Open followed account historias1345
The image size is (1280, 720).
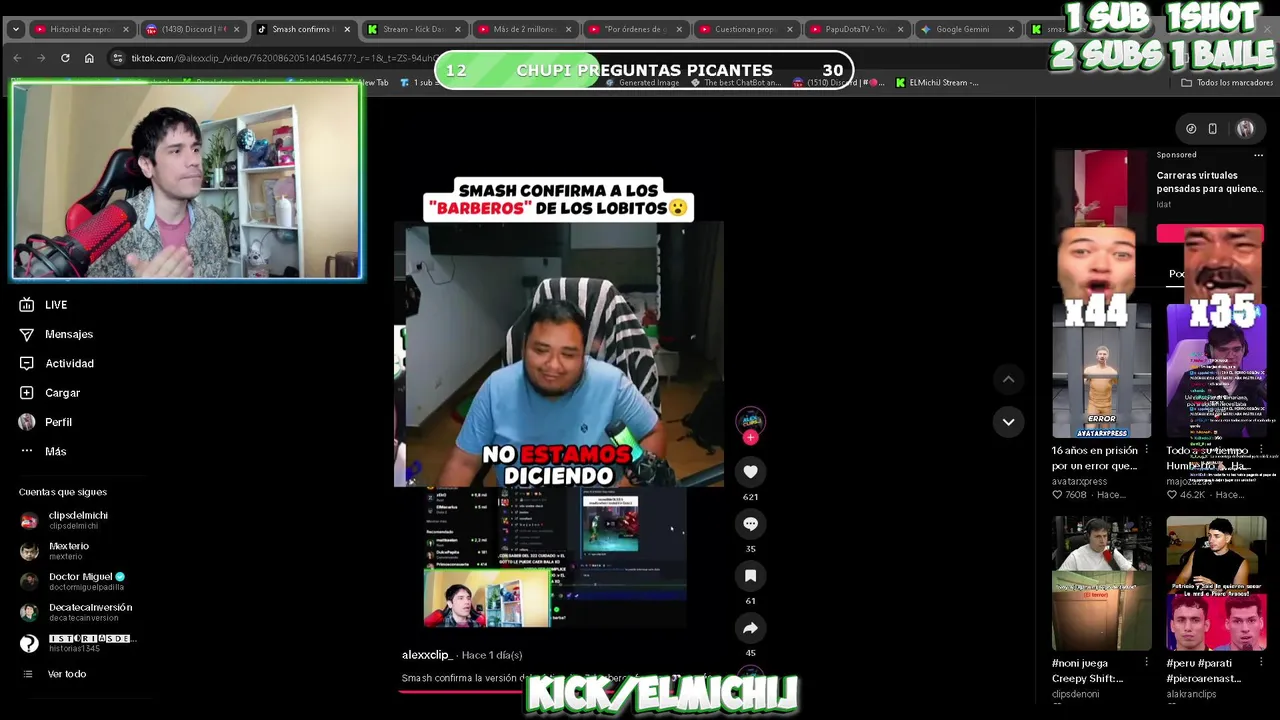(x=78, y=643)
